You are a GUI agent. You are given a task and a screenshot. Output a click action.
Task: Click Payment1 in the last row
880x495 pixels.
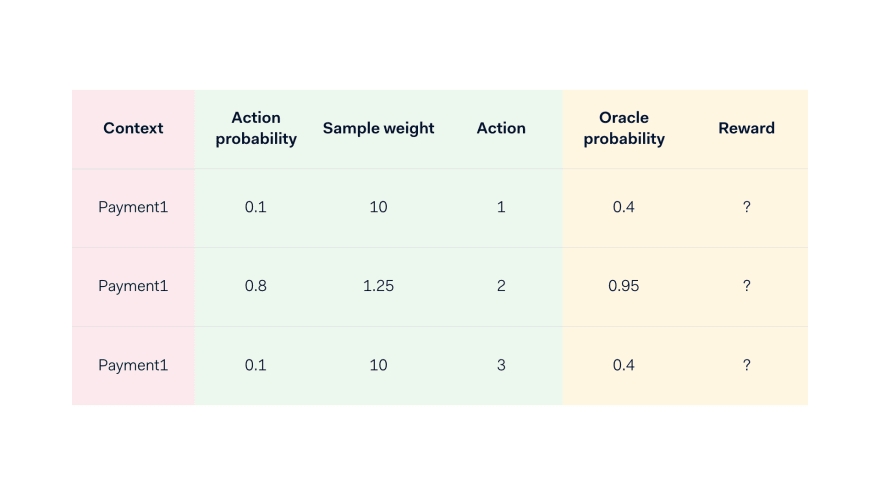(x=133, y=365)
